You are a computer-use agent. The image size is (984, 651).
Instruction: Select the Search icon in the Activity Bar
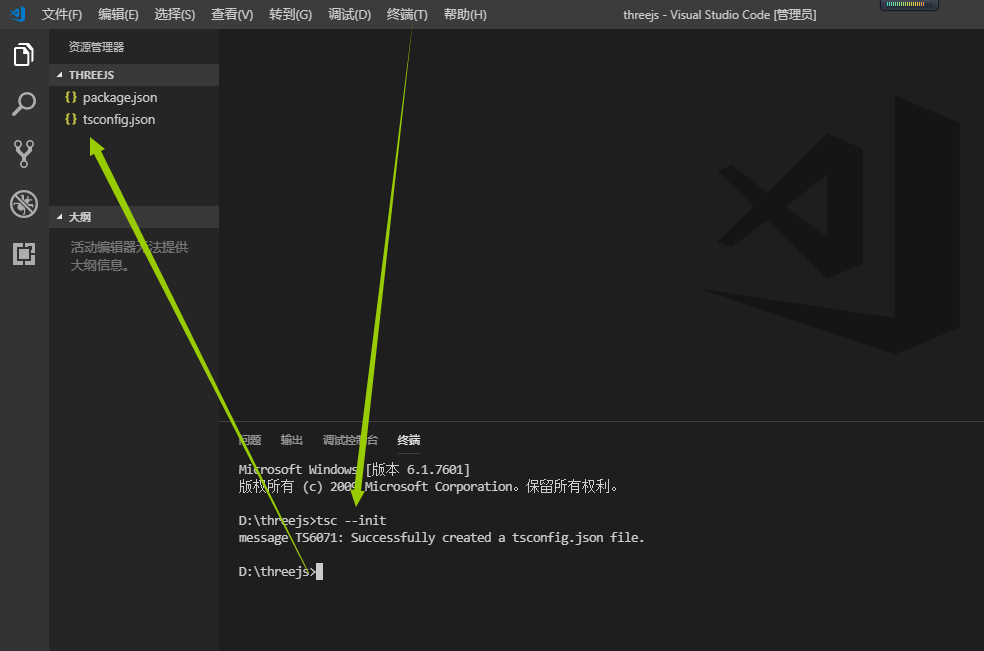23,104
